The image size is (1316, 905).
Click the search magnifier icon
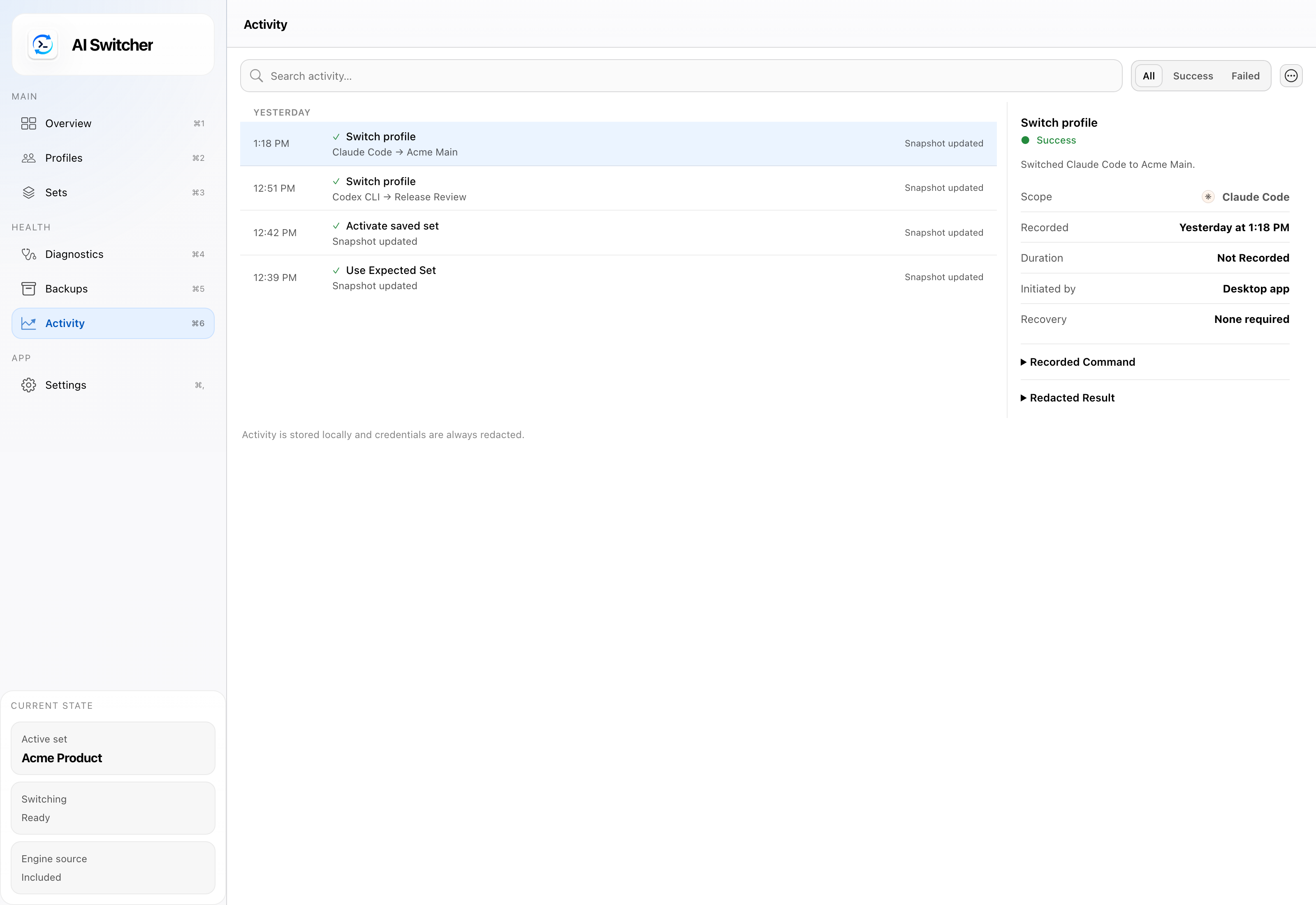tap(256, 76)
